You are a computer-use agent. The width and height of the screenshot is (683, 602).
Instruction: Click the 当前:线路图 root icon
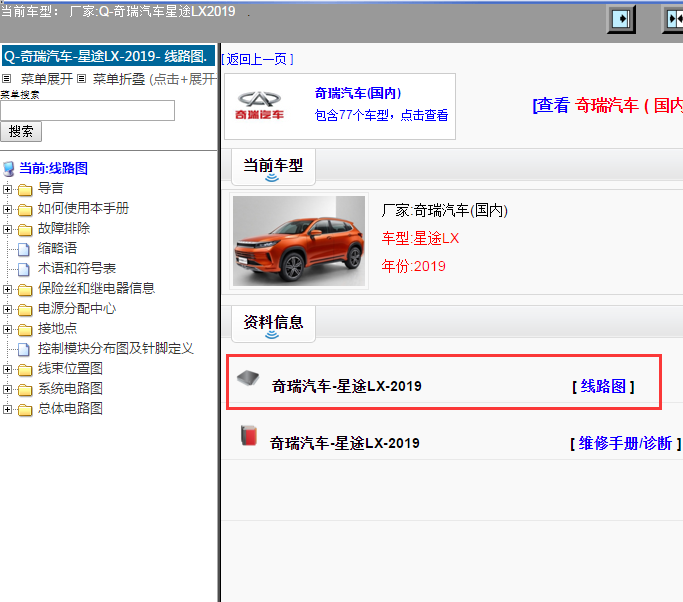[x=8, y=169]
